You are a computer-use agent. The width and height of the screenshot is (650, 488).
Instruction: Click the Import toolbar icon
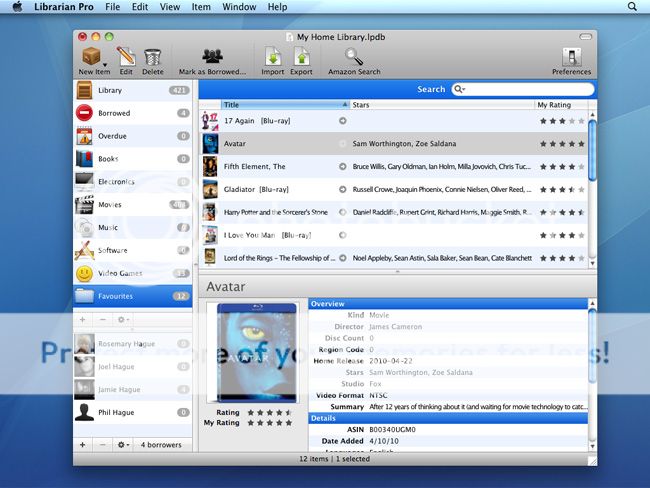click(273, 56)
